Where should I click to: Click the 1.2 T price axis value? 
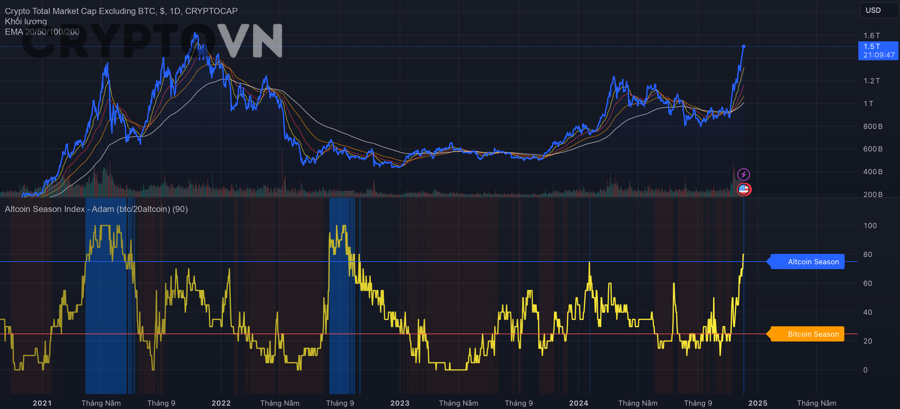872,81
